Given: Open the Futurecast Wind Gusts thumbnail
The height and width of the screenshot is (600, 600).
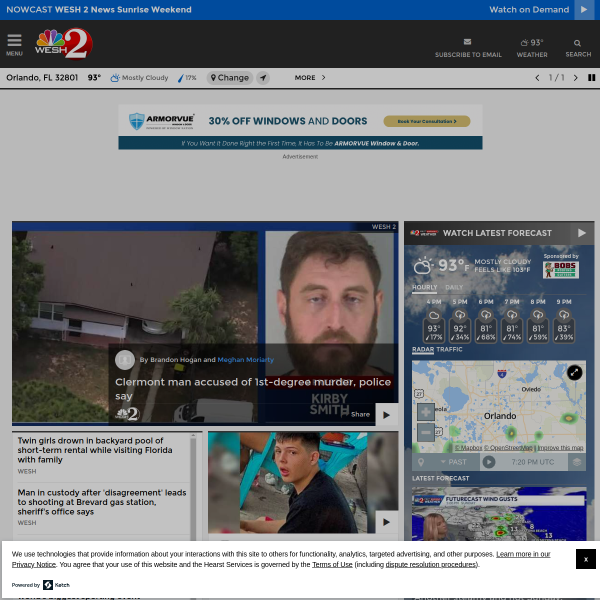Looking at the screenshot, I should pos(499,514).
